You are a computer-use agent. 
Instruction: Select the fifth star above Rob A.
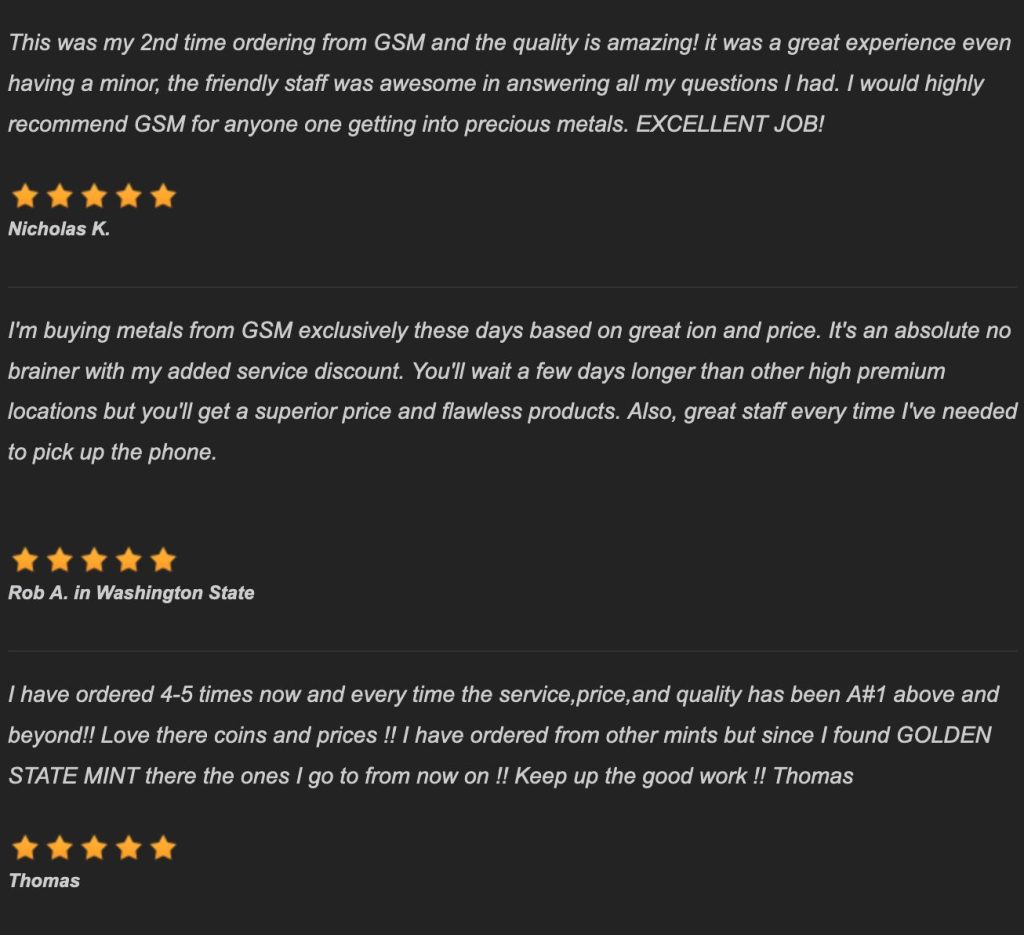pos(163,560)
